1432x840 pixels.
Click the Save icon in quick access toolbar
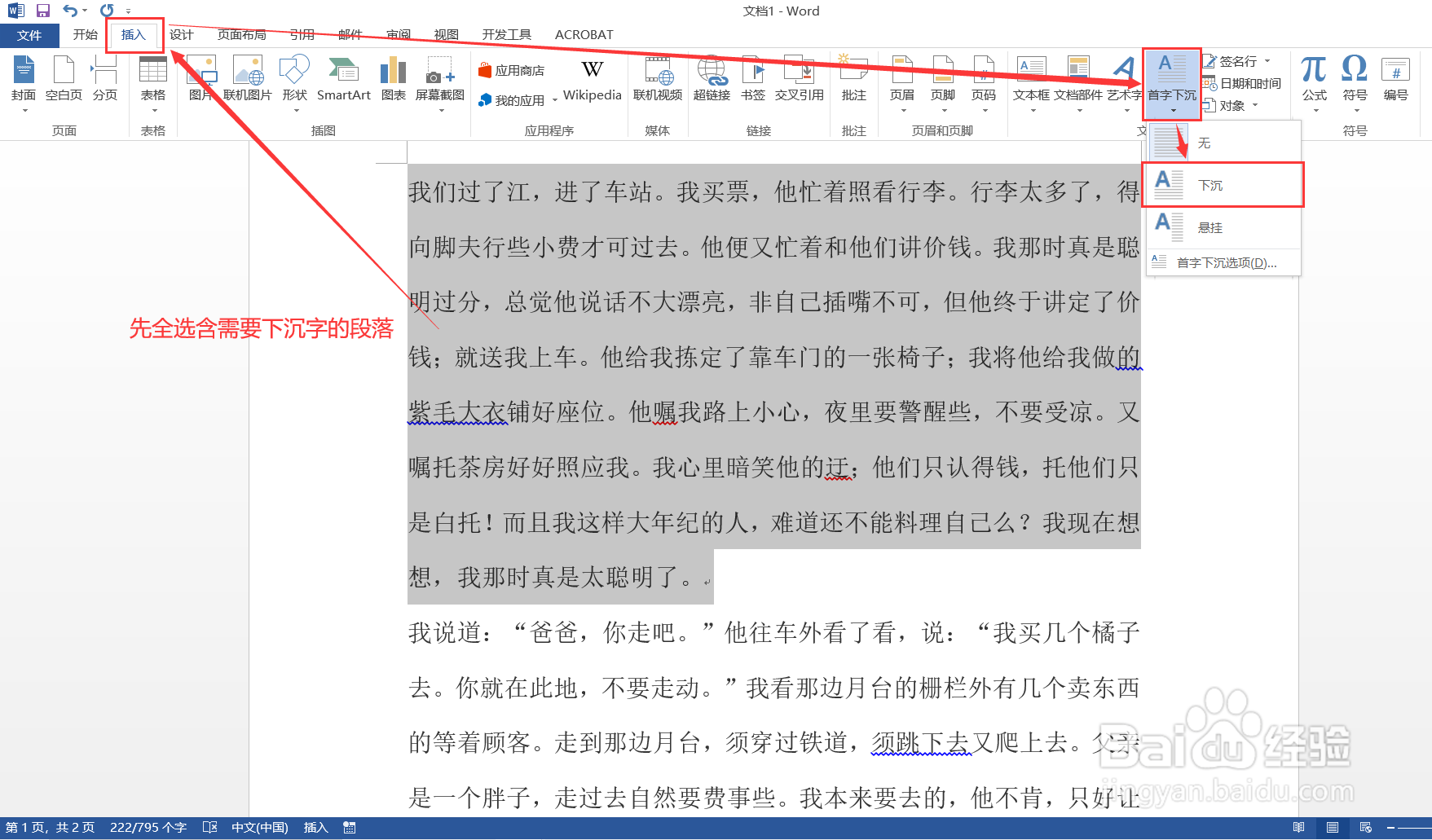[43, 11]
